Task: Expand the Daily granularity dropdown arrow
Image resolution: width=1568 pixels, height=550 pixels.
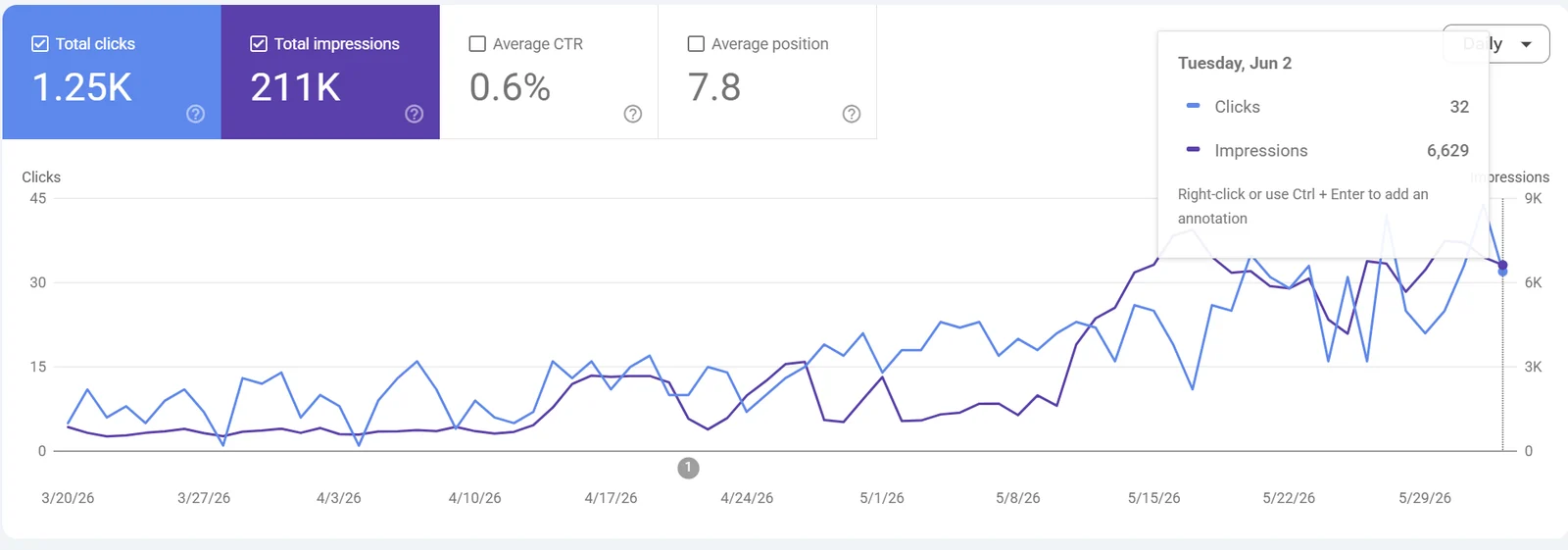Action: 1526,44
